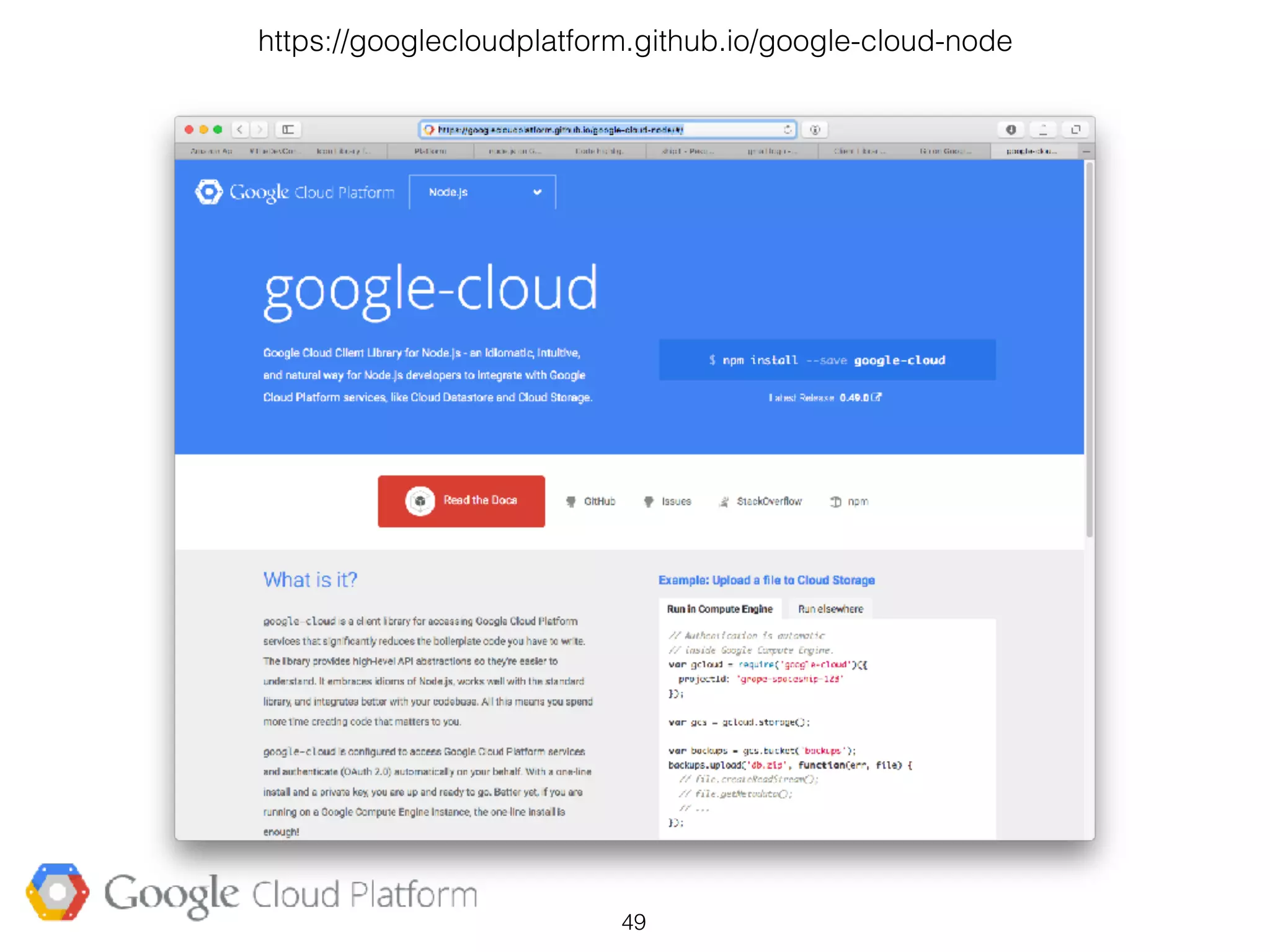Click the var gcs = gcloud.storage() code line
Image resolution: width=1270 pixels, height=952 pixels.
(739, 722)
